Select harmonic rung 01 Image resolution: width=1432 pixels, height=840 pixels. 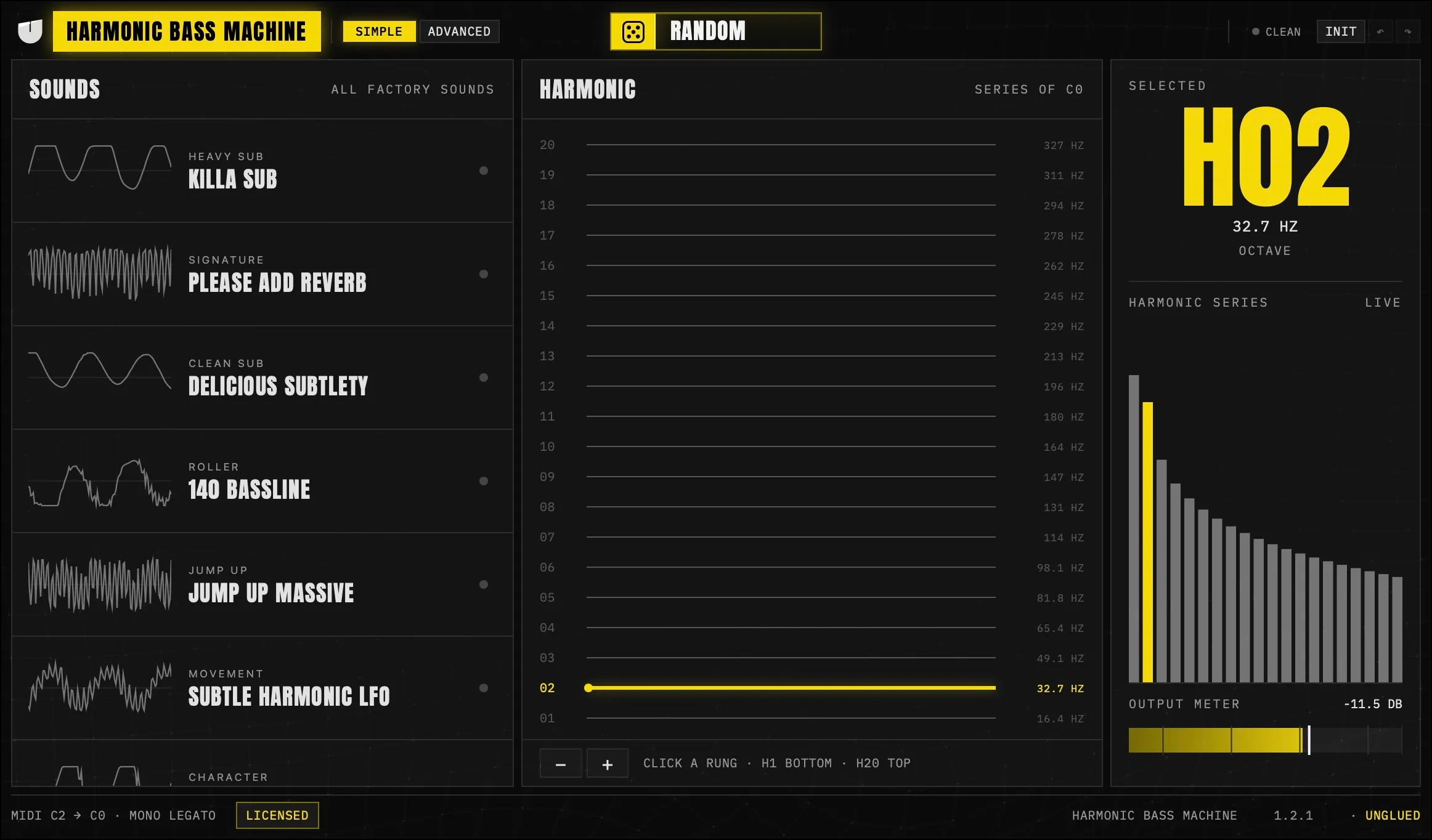coord(791,718)
